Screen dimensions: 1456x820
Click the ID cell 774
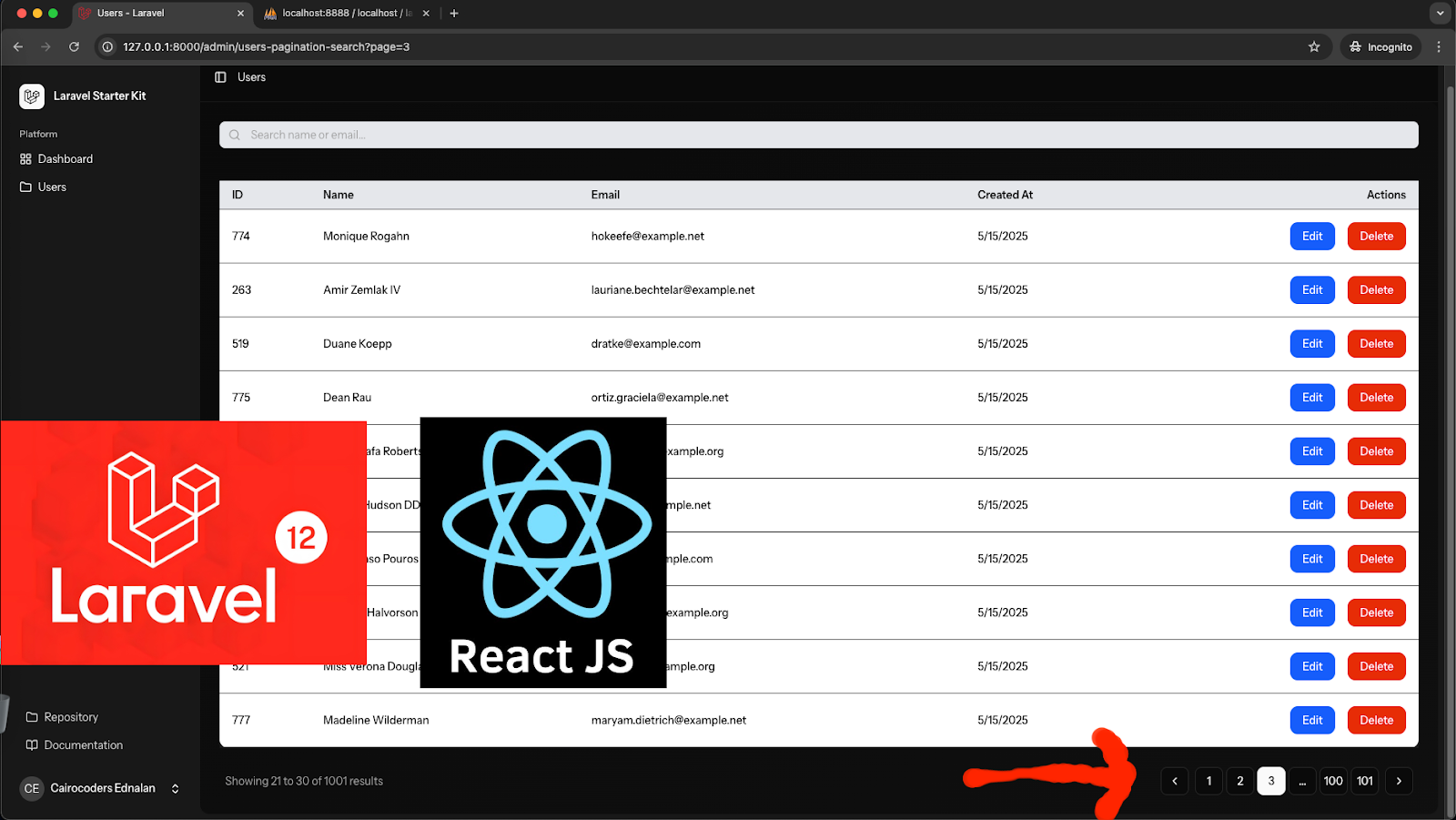[x=241, y=237]
